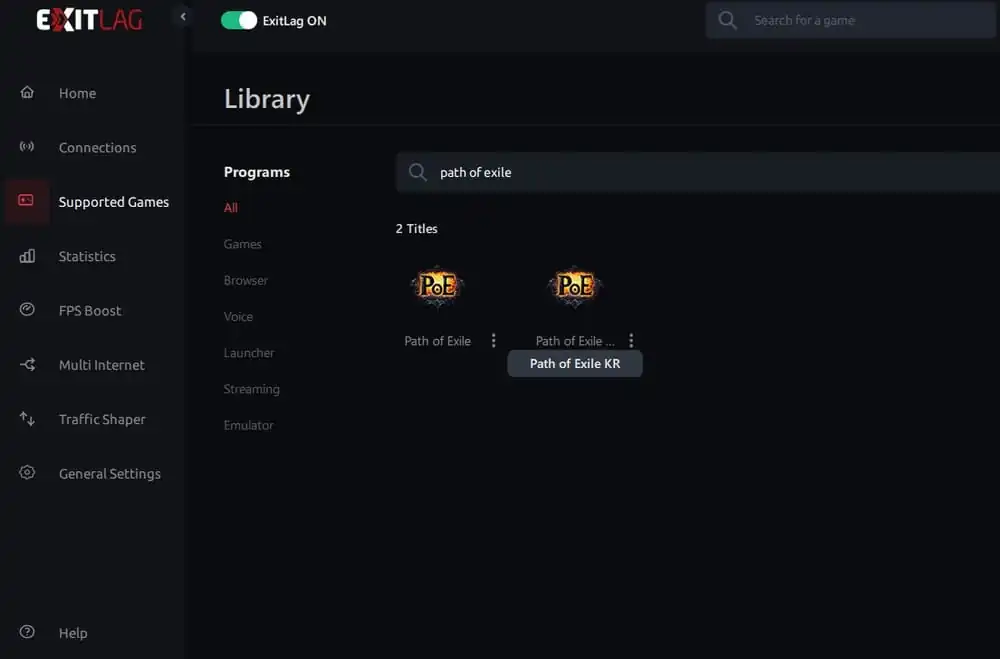Click the FPS Boost gauge icon

[27, 309]
